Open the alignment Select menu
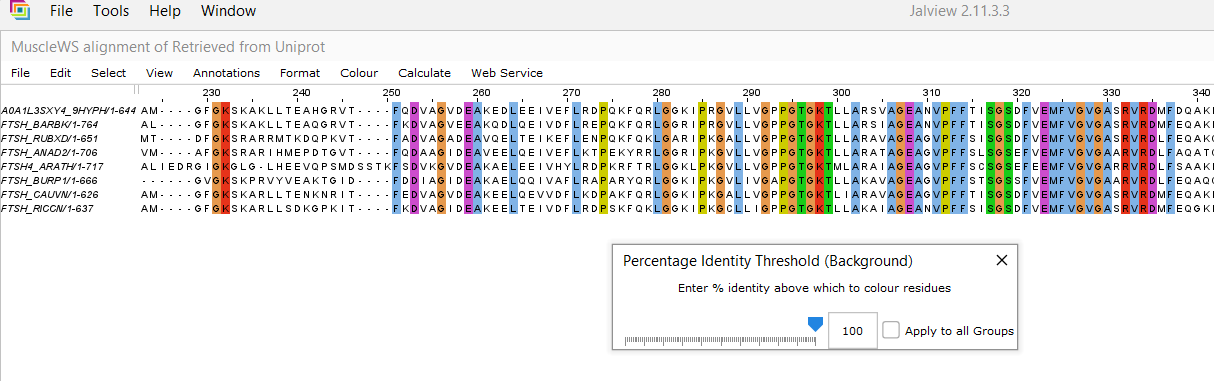The width and height of the screenshot is (1214, 381). (108, 73)
